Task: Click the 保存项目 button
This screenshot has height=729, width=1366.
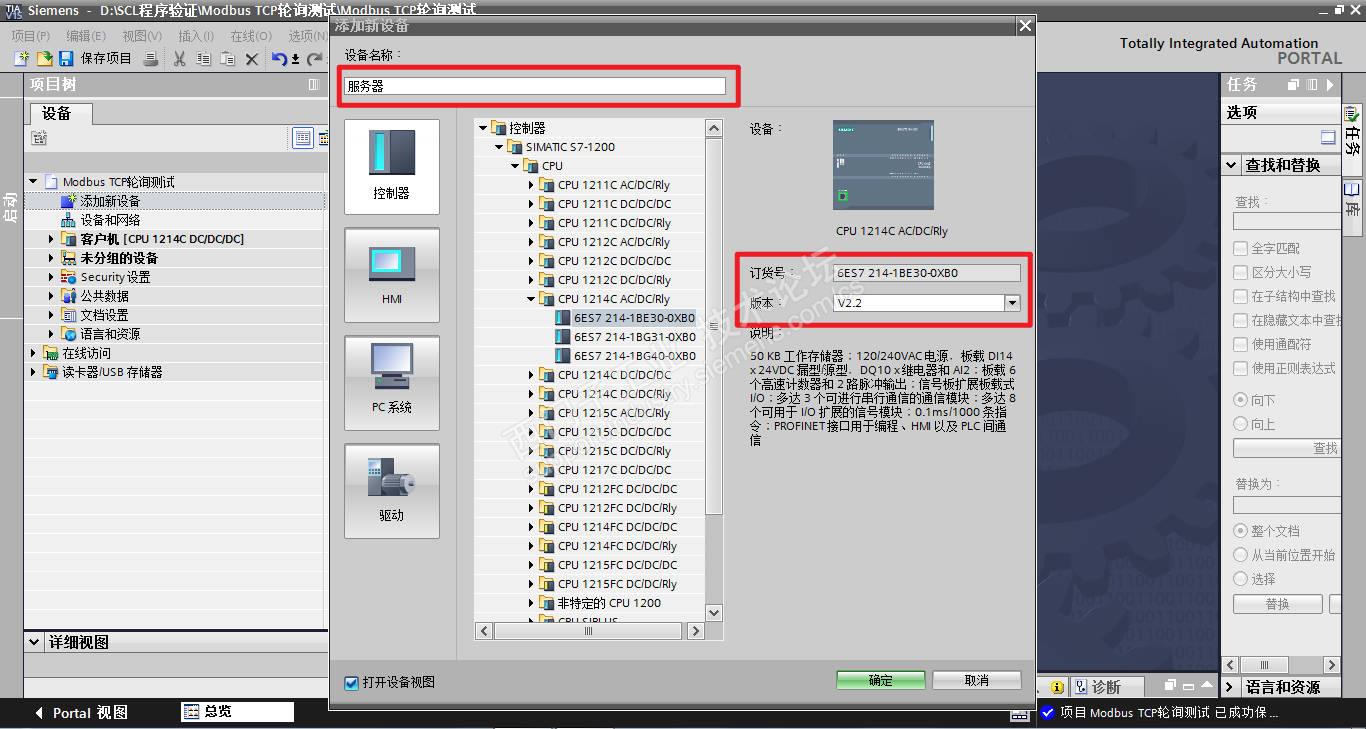Action: 95,59
